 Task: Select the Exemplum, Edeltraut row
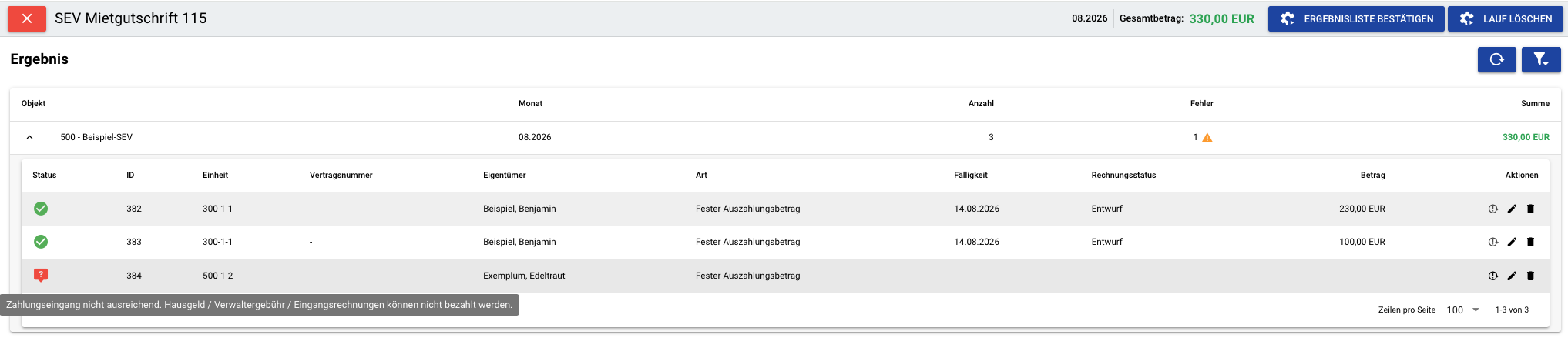pyautogui.click(x=786, y=276)
